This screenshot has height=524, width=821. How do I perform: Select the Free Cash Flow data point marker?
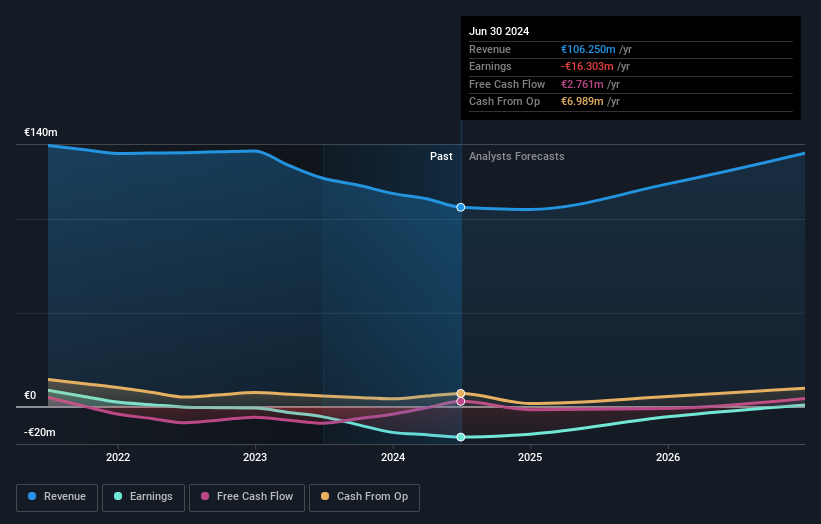tap(461, 402)
